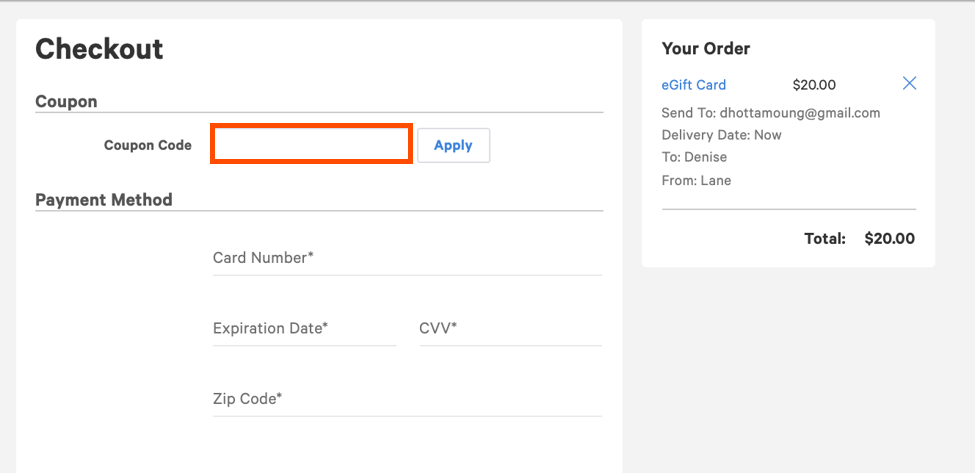Remove the eGift Card from the order
The height and width of the screenshot is (473, 975).
pyautogui.click(x=909, y=84)
